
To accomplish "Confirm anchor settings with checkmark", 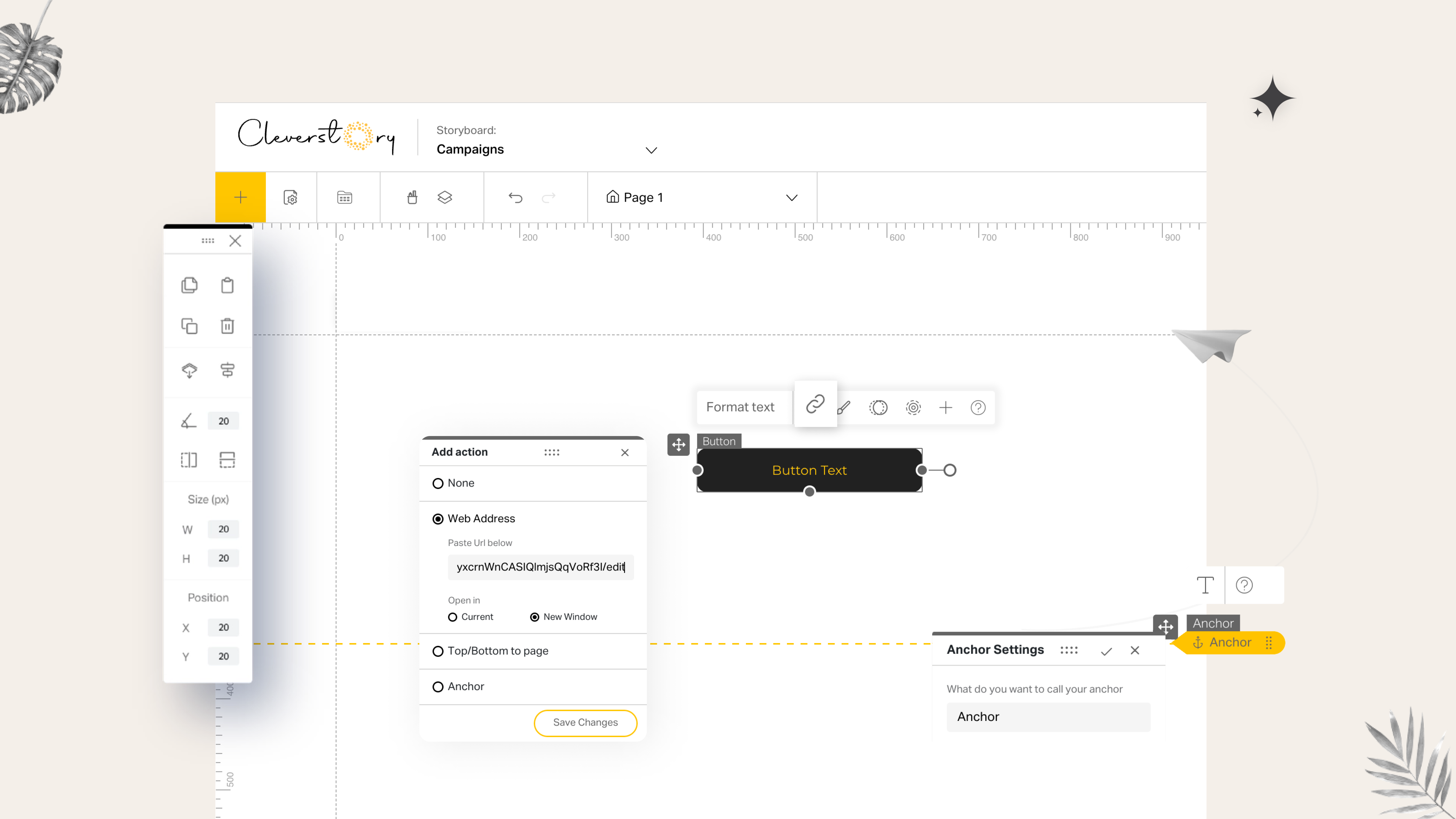I will click(1107, 651).
